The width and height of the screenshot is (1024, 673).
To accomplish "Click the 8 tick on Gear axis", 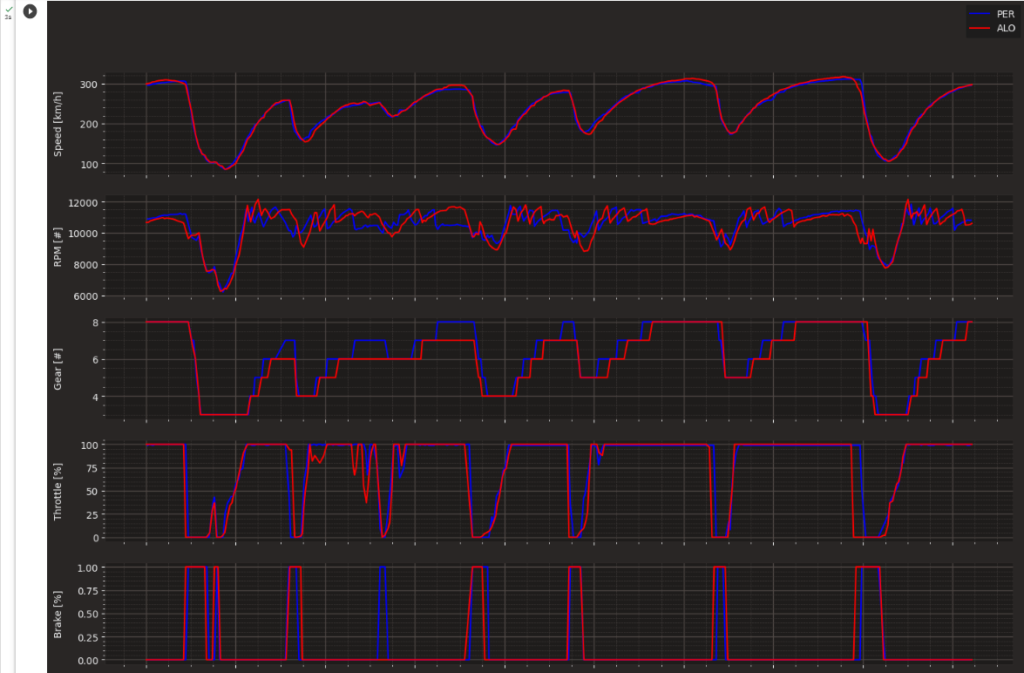I will 94,322.
